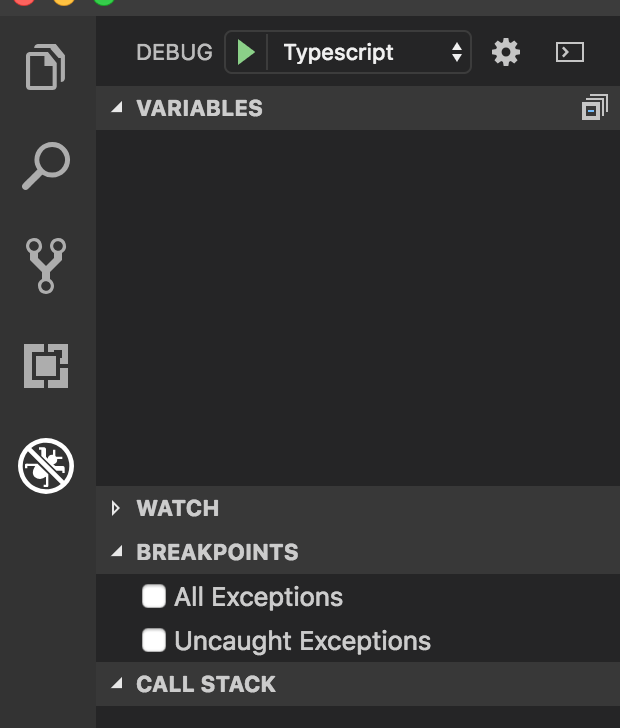Image resolution: width=620 pixels, height=728 pixels.
Task: Enable the All Exceptions breakpoint checkbox
Action: point(154,597)
